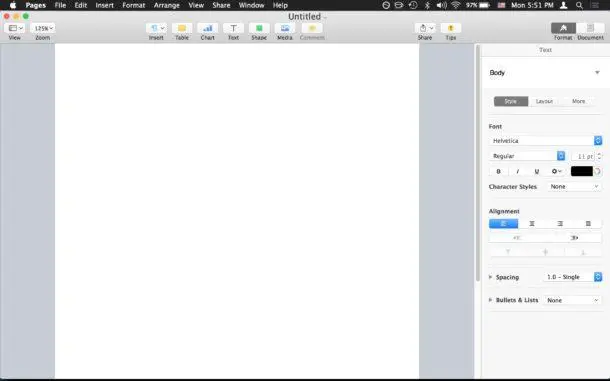The width and height of the screenshot is (610, 381).
Task: Switch to the Layout tab
Action: pos(544,101)
